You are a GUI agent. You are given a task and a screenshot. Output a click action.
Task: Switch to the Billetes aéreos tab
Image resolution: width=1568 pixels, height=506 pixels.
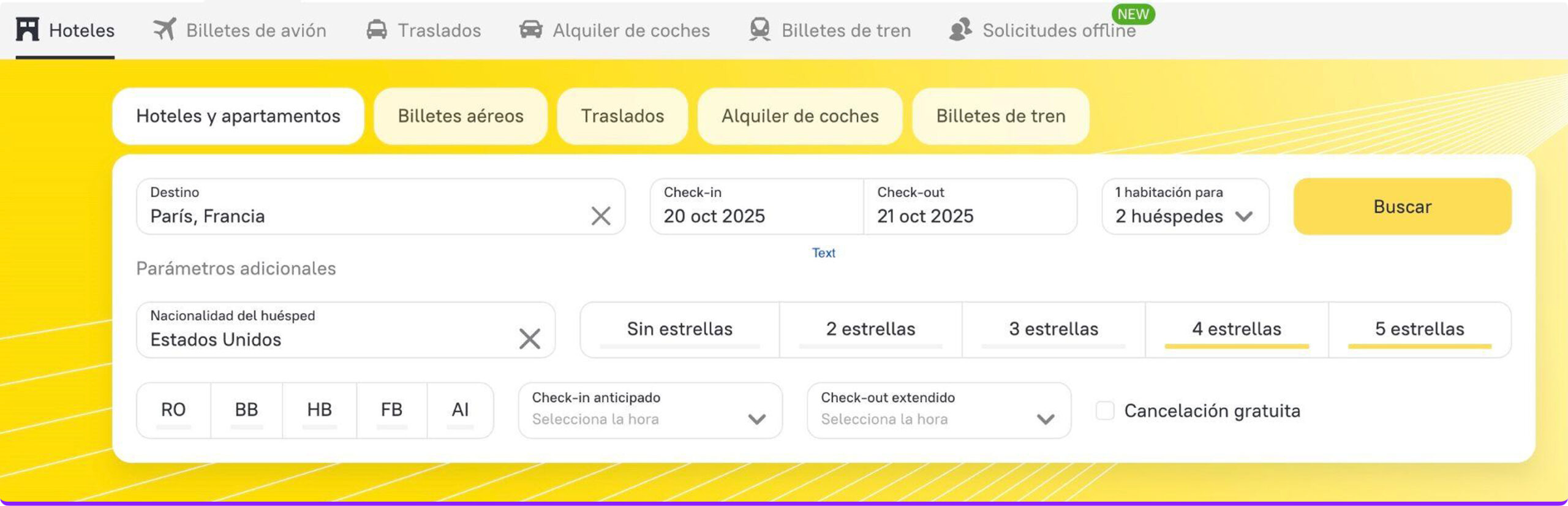[x=461, y=116]
